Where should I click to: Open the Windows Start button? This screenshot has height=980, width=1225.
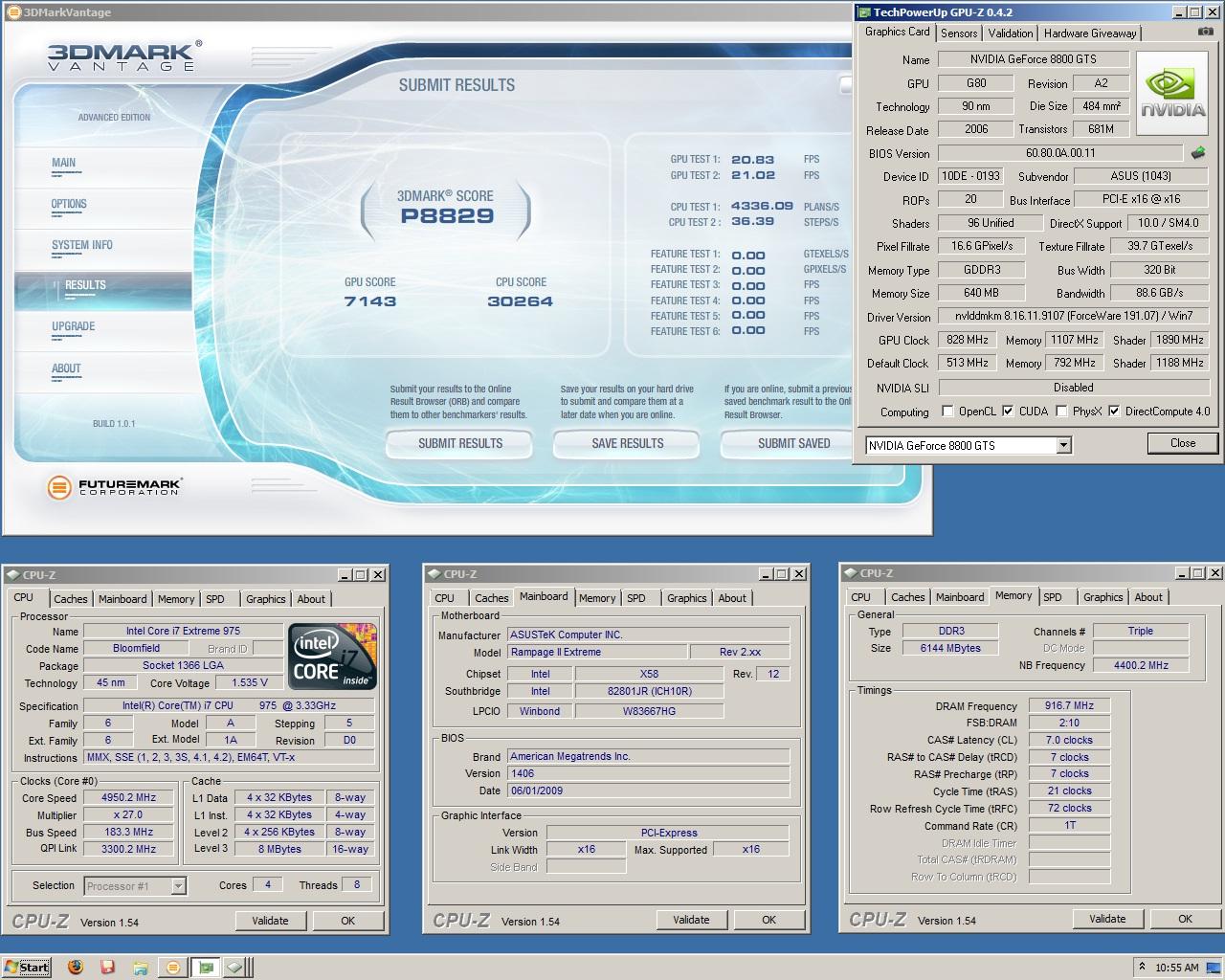[x=27, y=967]
